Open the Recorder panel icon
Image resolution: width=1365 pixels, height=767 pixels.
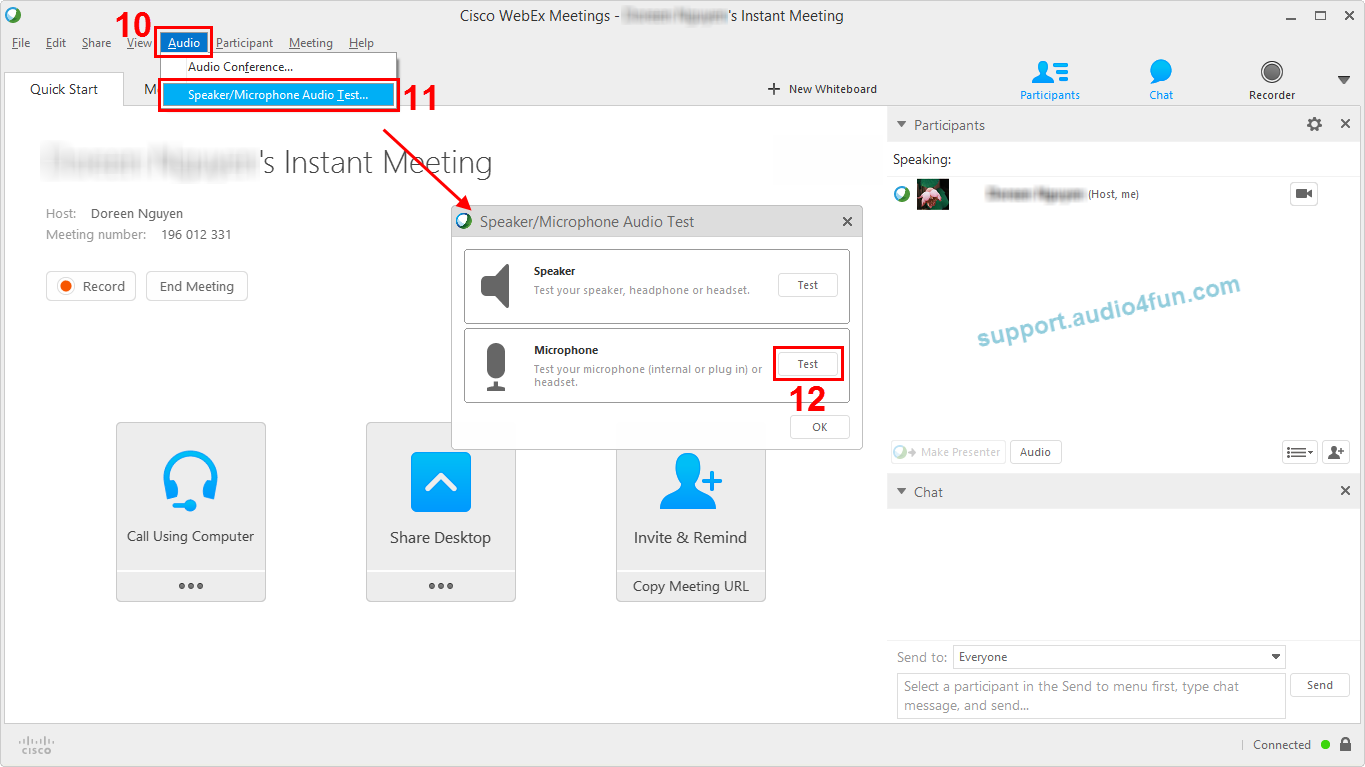pyautogui.click(x=1272, y=80)
